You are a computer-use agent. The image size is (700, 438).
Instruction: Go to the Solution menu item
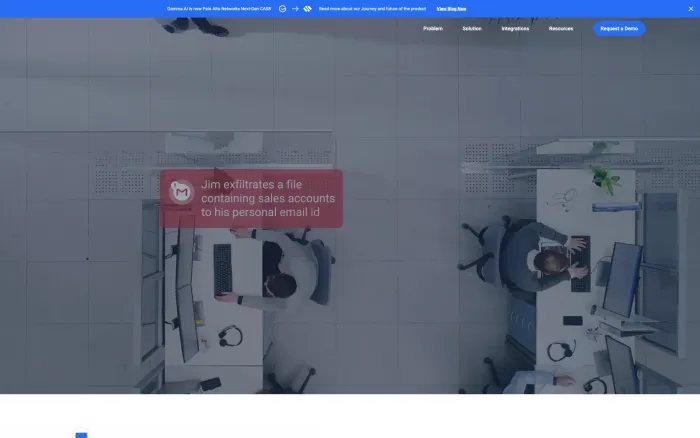tap(472, 29)
